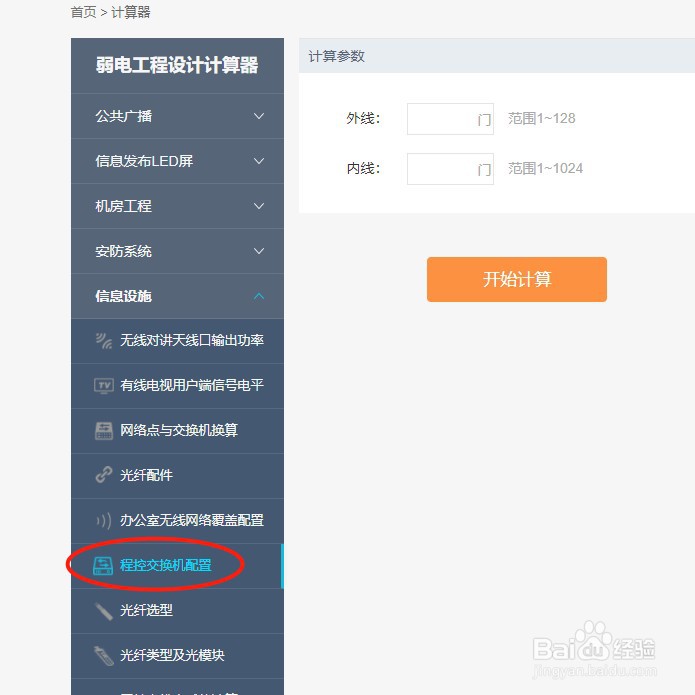Click the TV icon beside 有线电视用户端信号电平
The height and width of the screenshot is (695, 695).
[x=104, y=386]
